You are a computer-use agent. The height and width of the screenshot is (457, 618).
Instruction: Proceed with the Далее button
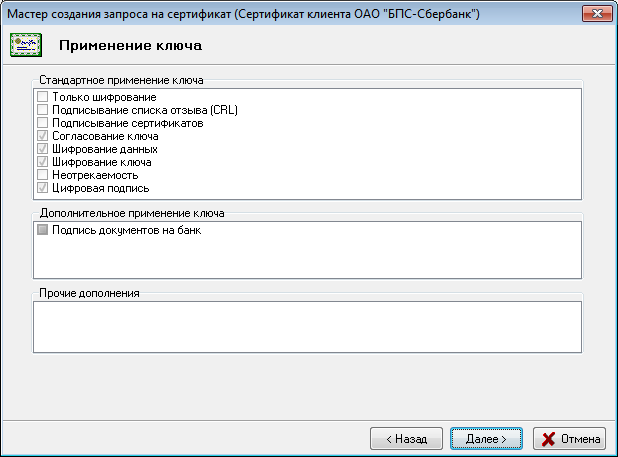485,438
